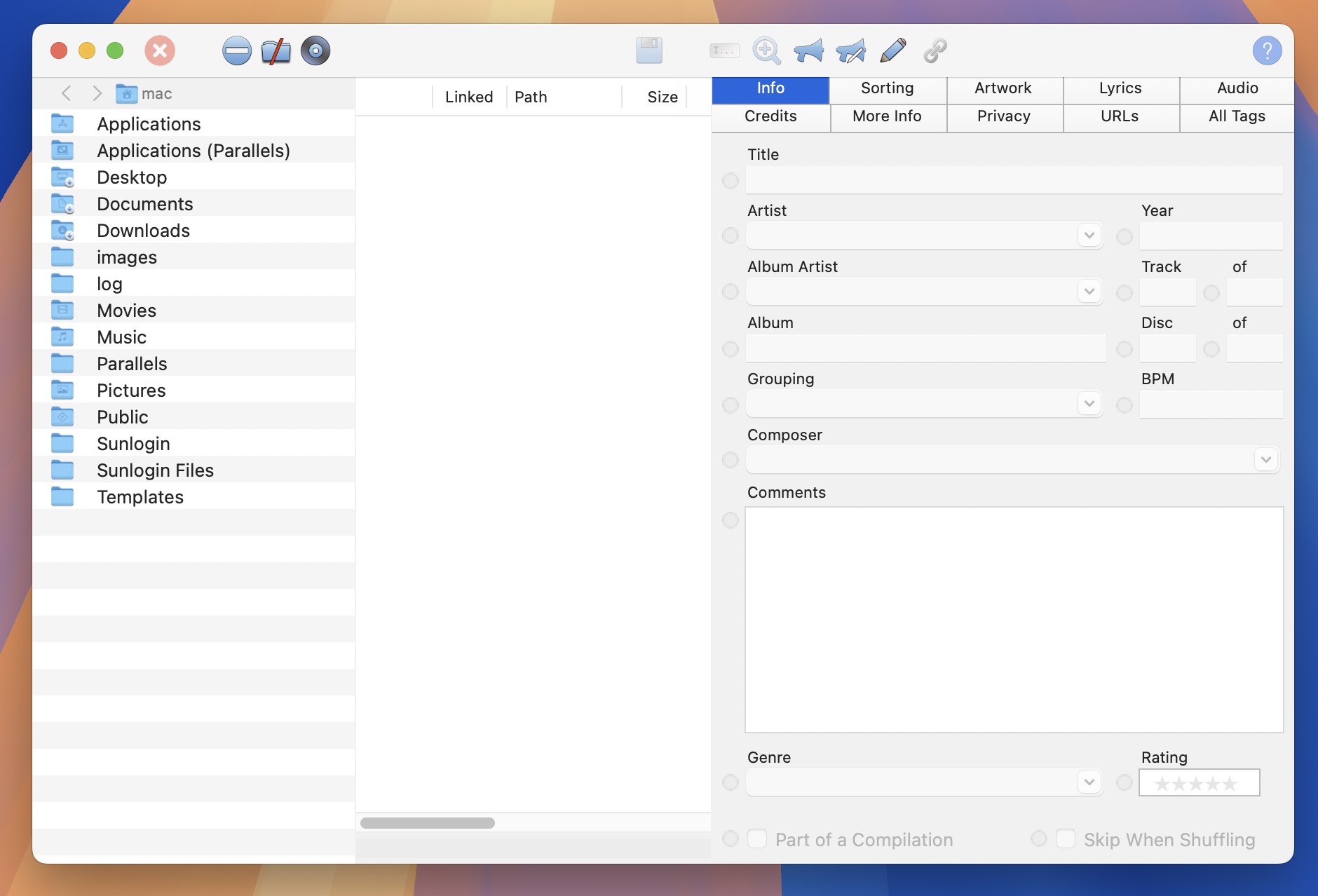1318x896 pixels.
Task: Click the magnifying glass zoom toolbar icon
Action: coord(766,51)
